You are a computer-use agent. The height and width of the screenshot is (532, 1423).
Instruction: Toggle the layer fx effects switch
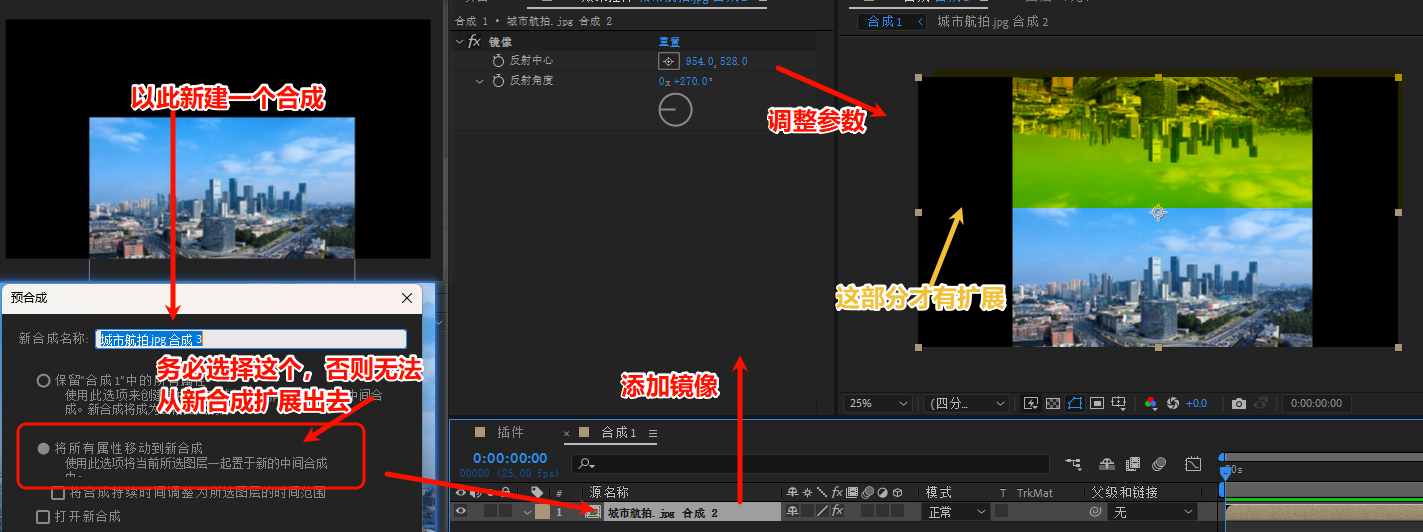click(x=837, y=512)
